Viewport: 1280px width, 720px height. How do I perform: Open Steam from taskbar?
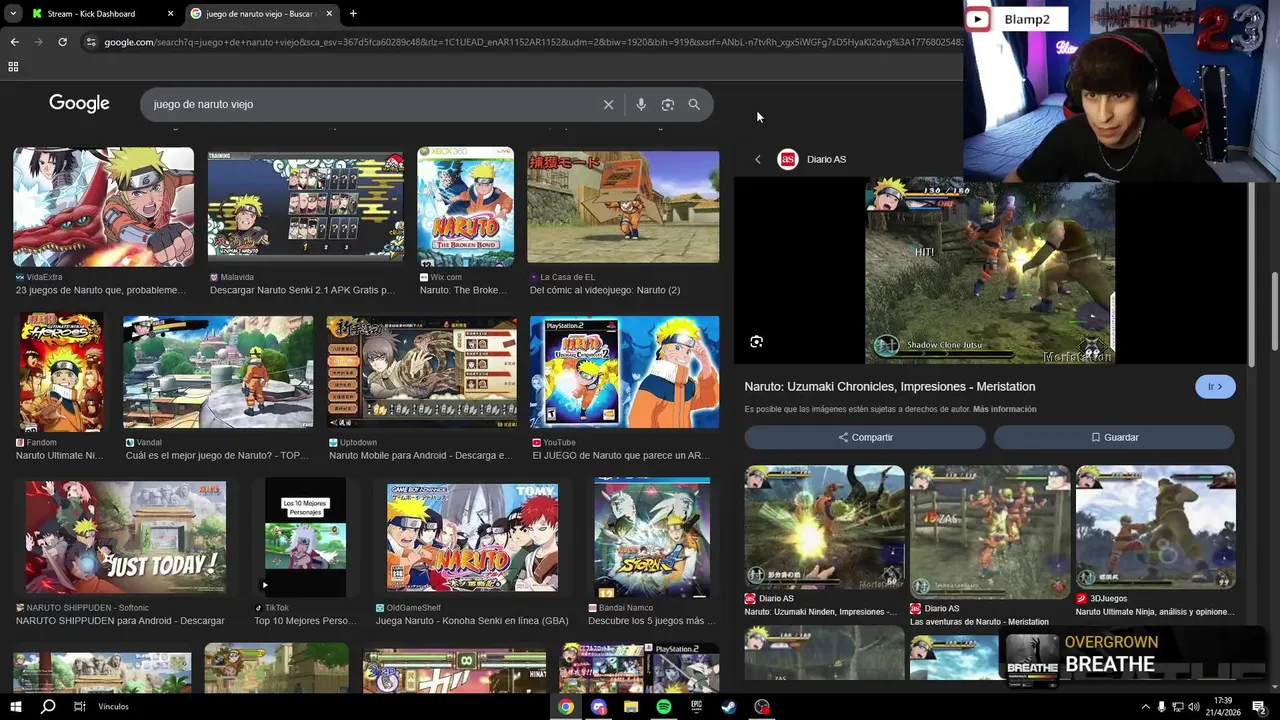pos(729,707)
